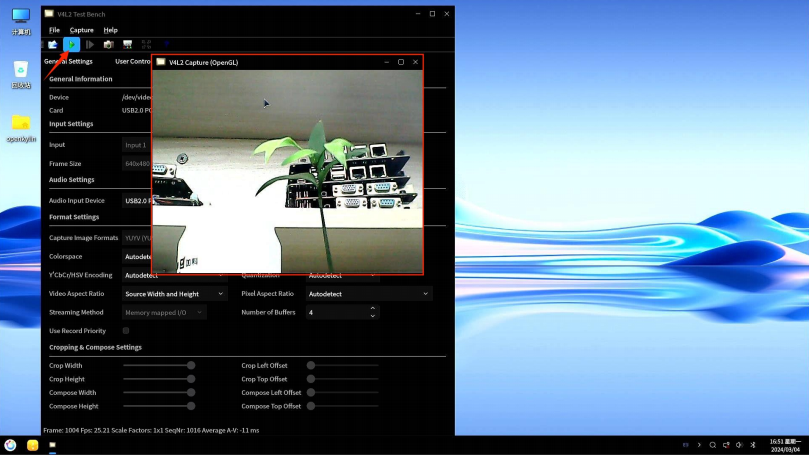The image size is (809, 455).
Task: Click the Compose Height slider handle
Action: pyautogui.click(x=191, y=406)
